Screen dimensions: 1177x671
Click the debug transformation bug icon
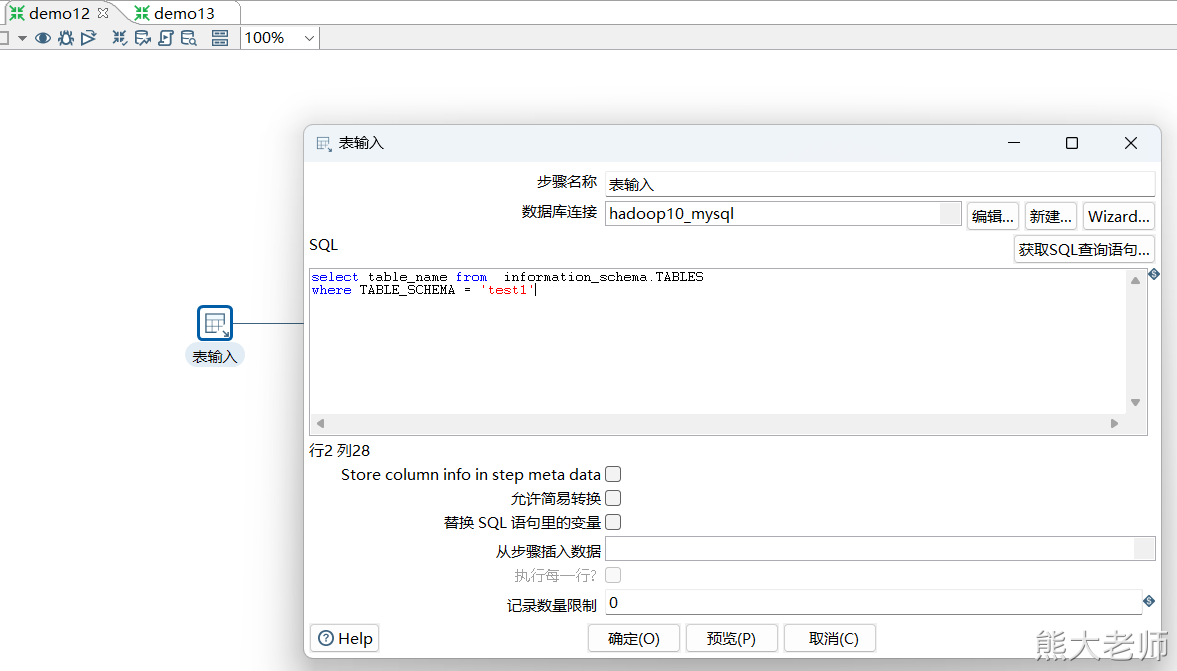(66, 38)
